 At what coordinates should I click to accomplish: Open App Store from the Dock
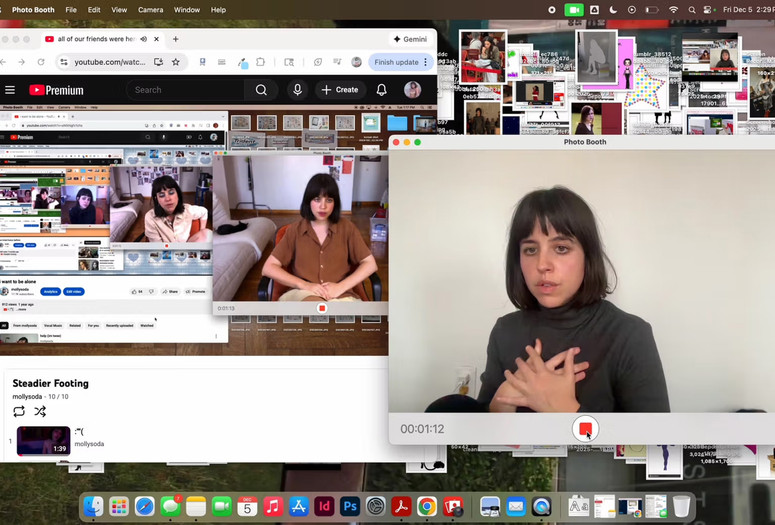[x=299, y=507]
